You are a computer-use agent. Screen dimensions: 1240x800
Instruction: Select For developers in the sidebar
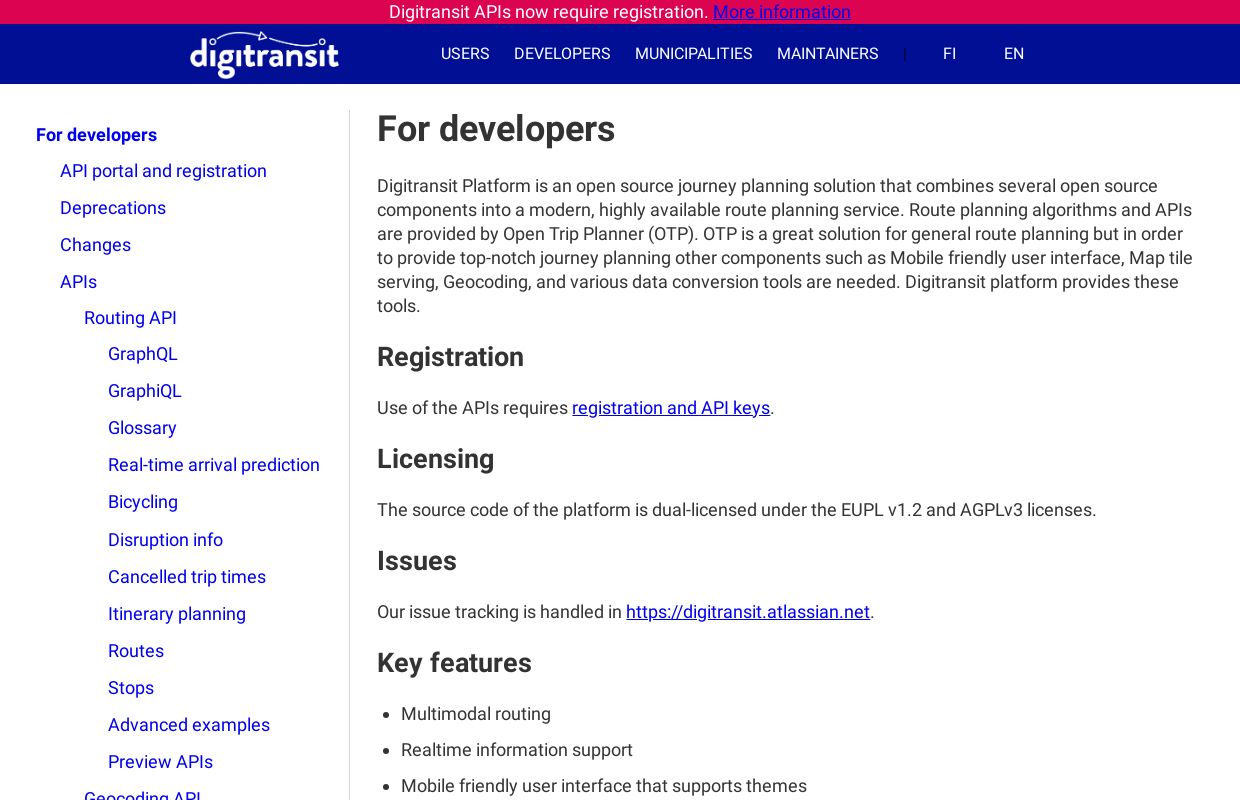point(96,135)
